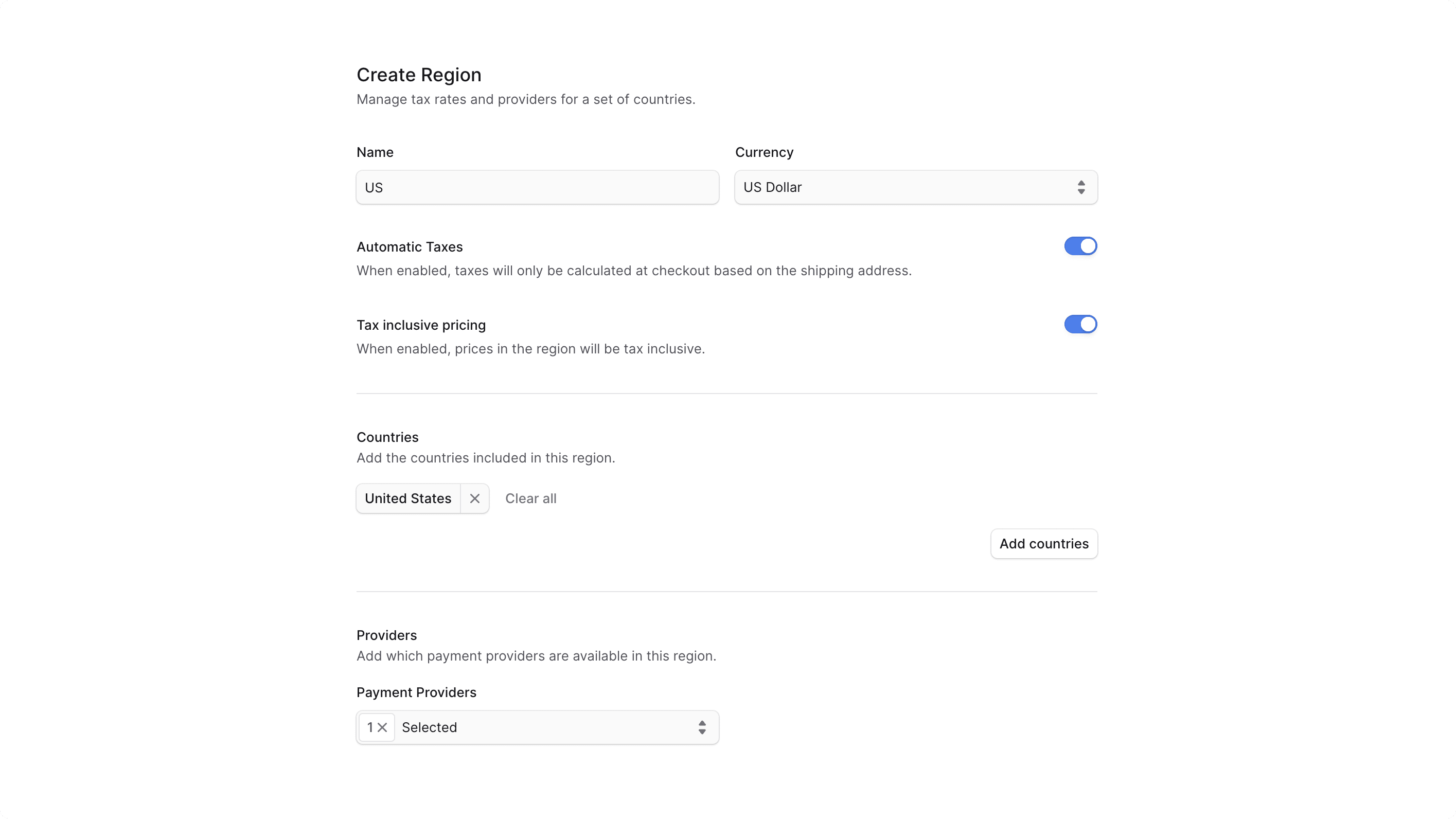Select the United States country chip

click(407, 498)
